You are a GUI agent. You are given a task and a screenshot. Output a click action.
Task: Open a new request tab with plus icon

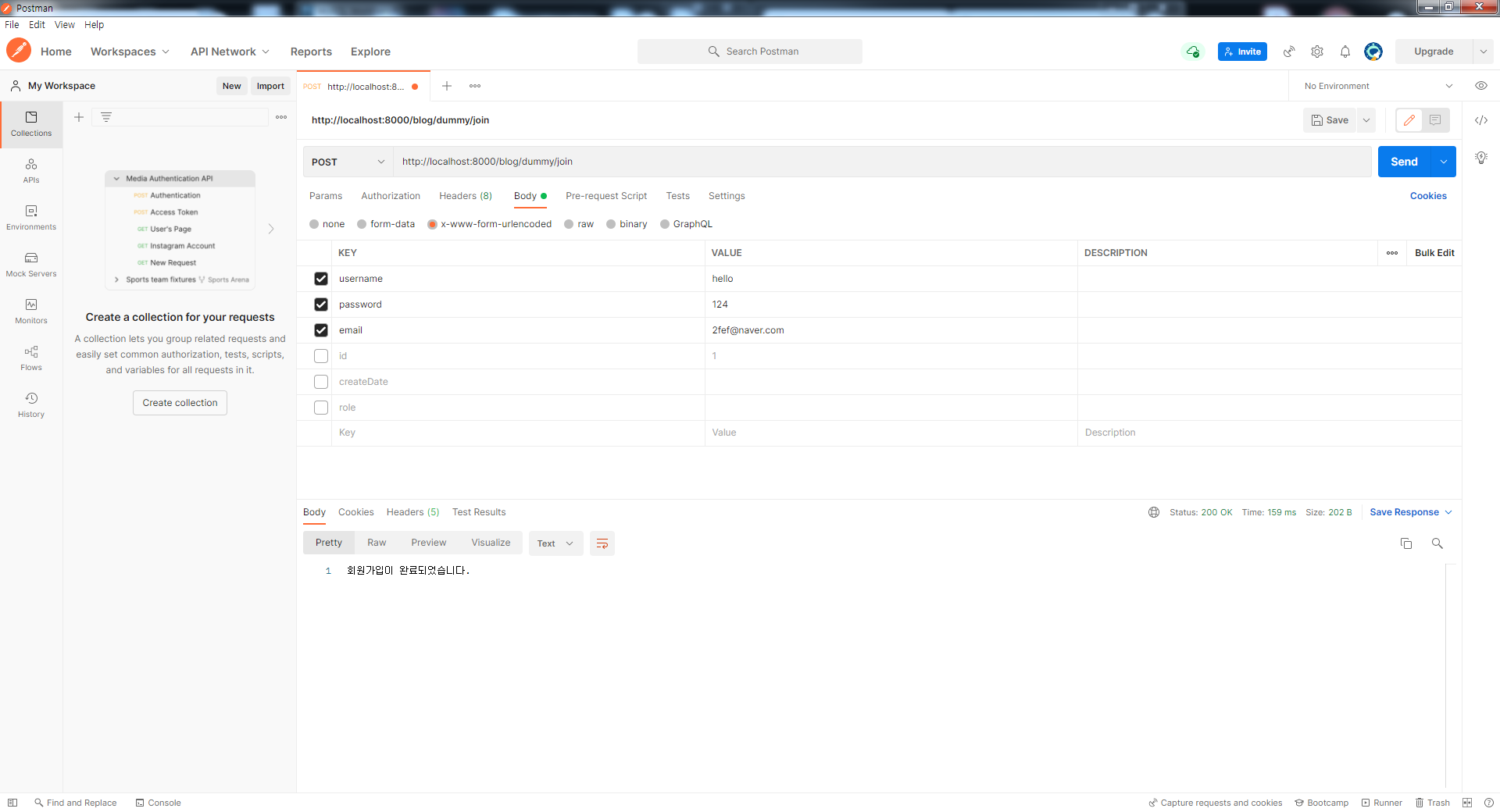[x=447, y=86]
